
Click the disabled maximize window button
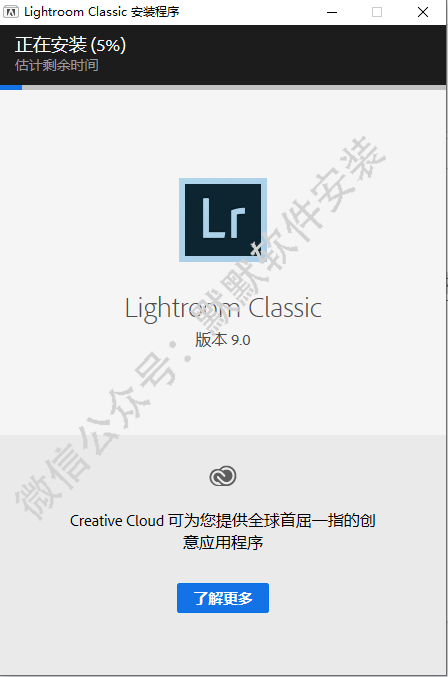377,12
